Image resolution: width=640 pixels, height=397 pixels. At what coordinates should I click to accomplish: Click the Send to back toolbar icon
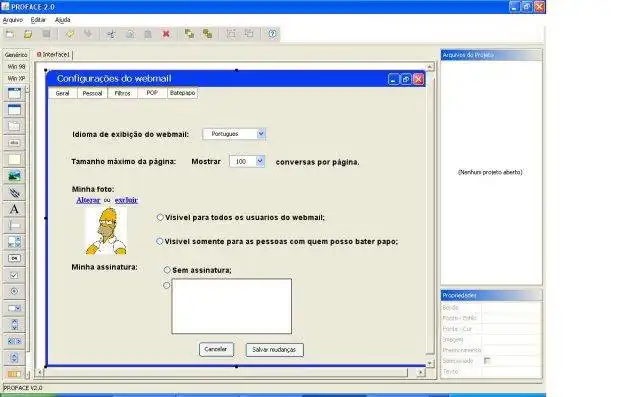point(207,34)
